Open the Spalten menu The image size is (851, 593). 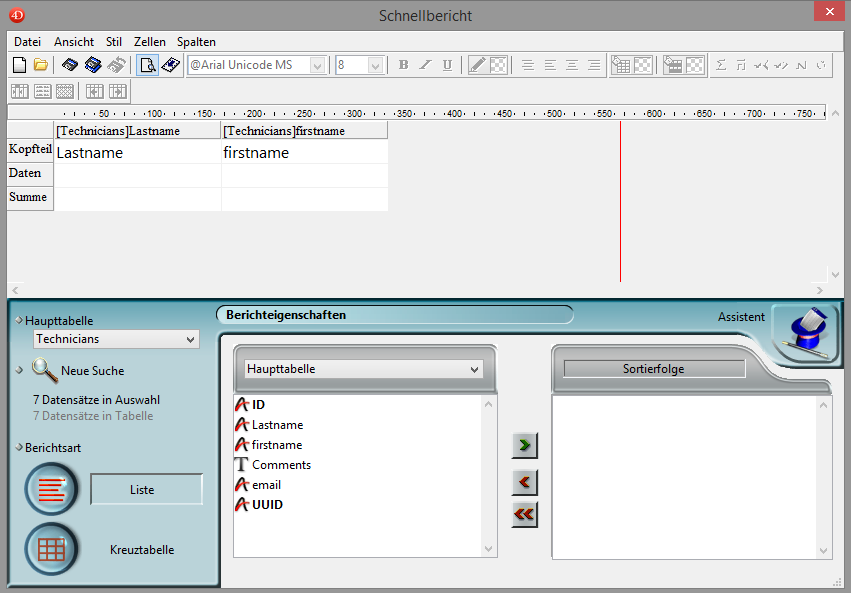[196, 42]
